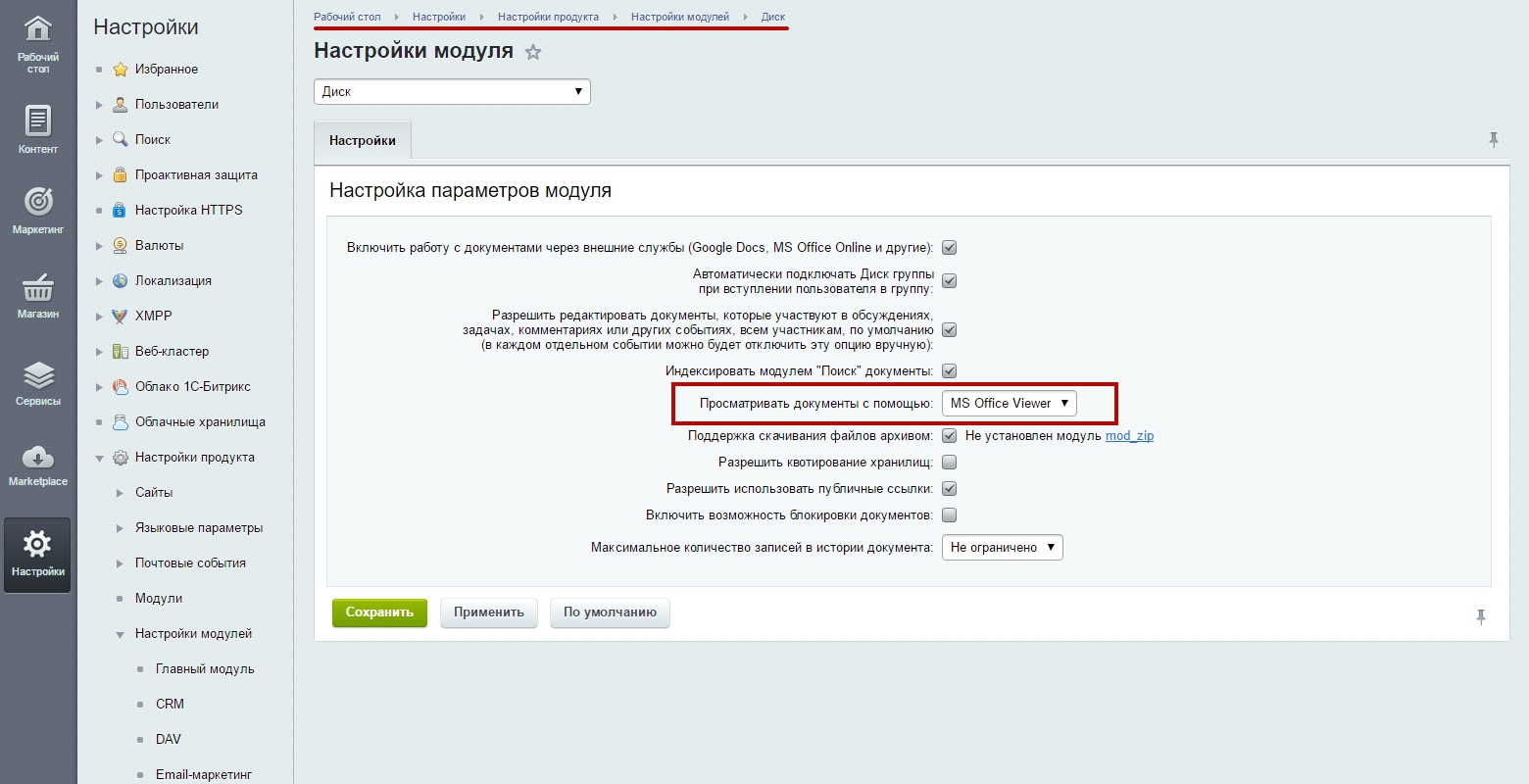Disable indexing documents by Поиск module
The image size is (1529, 784).
tap(949, 371)
